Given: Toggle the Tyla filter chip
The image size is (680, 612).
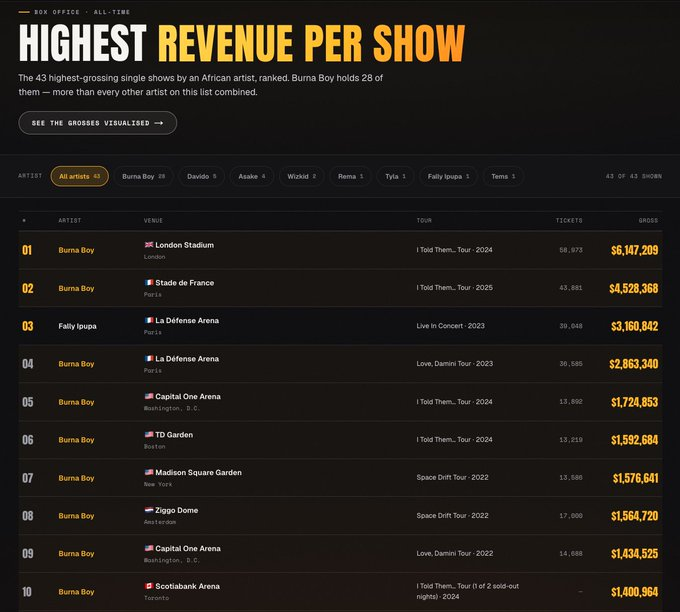Looking at the screenshot, I should [x=395, y=176].
